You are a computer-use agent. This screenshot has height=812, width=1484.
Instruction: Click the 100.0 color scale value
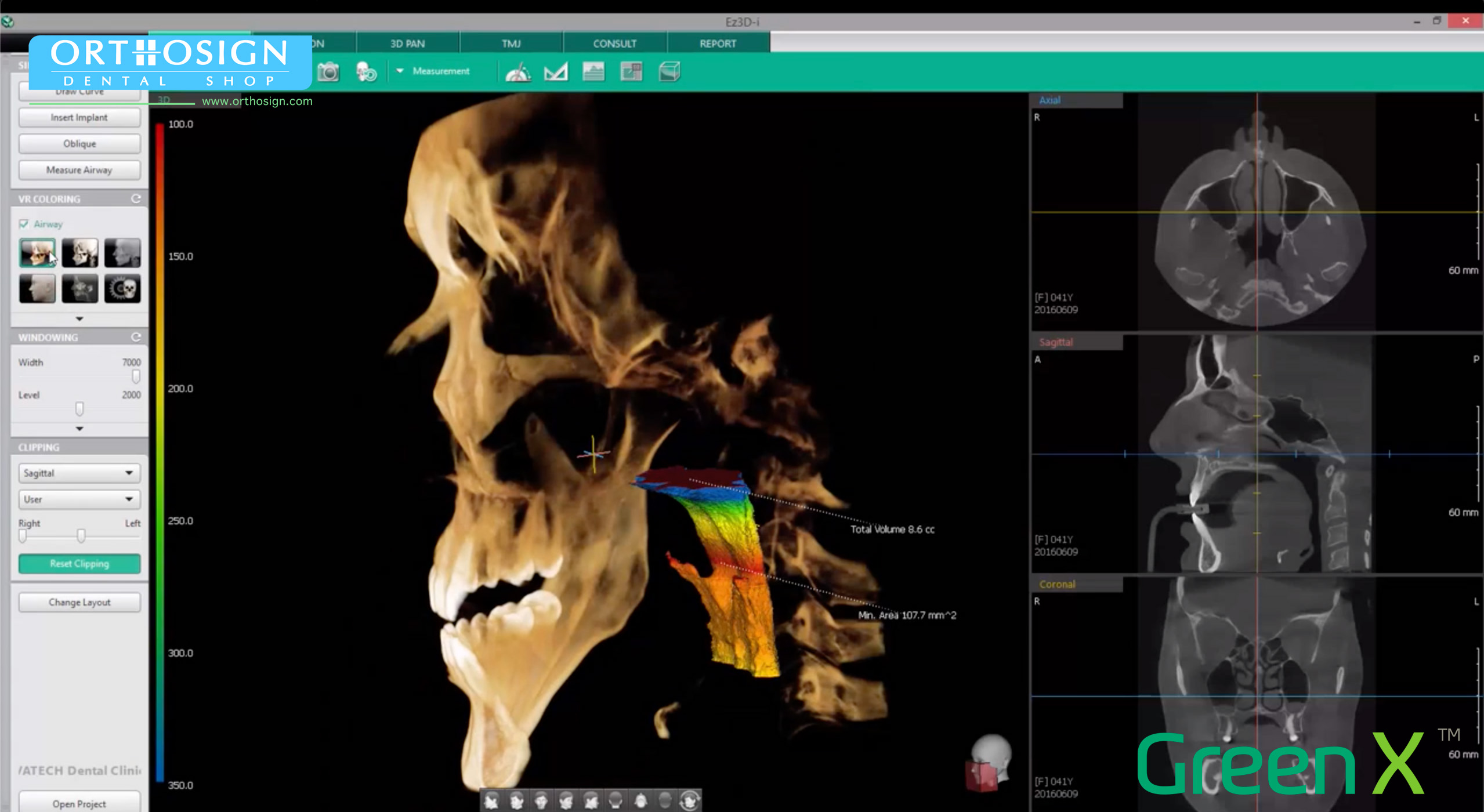(180, 124)
